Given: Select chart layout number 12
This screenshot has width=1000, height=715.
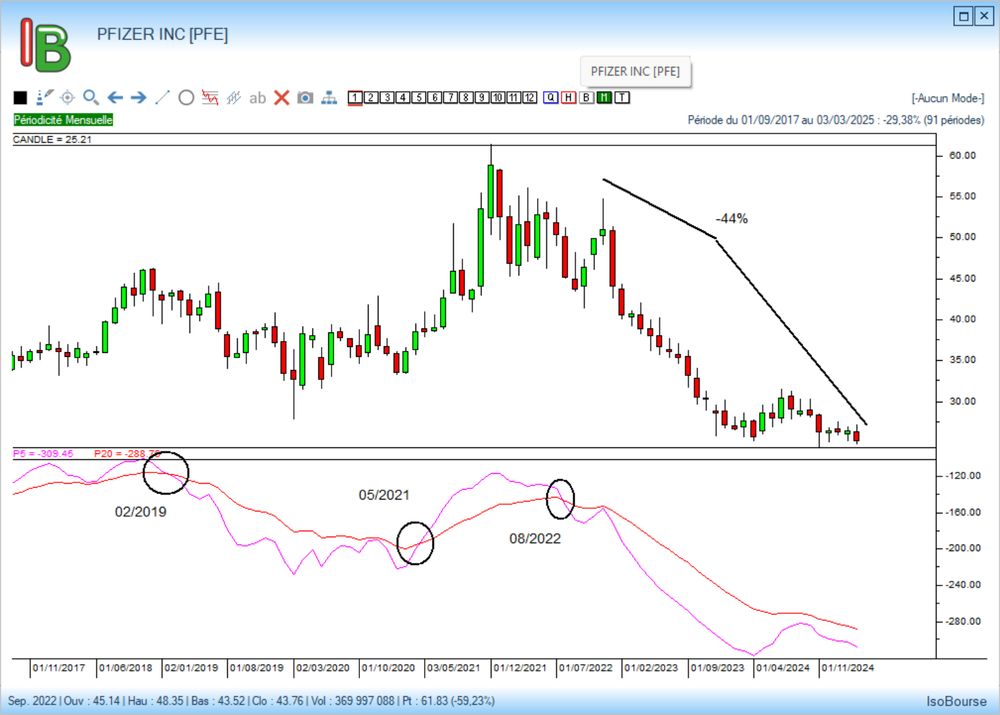Looking at the screenshot, I should [x=530, y=98].
